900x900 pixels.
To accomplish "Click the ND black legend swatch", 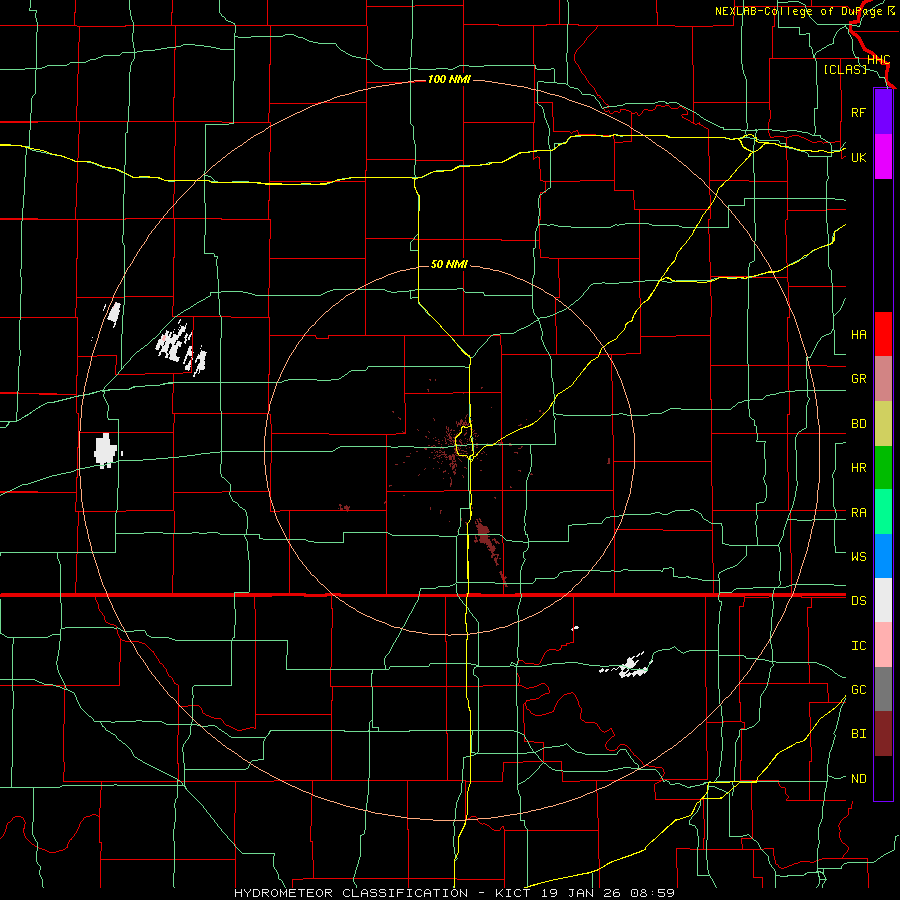I will pyautogui.click(x=883, y=778).
